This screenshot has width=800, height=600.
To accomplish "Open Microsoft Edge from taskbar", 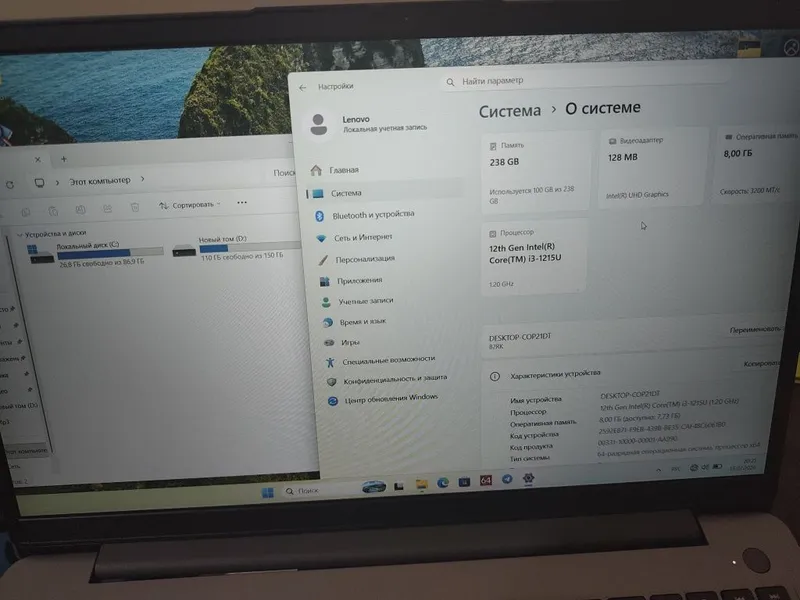I will click(x=443, y=483).
